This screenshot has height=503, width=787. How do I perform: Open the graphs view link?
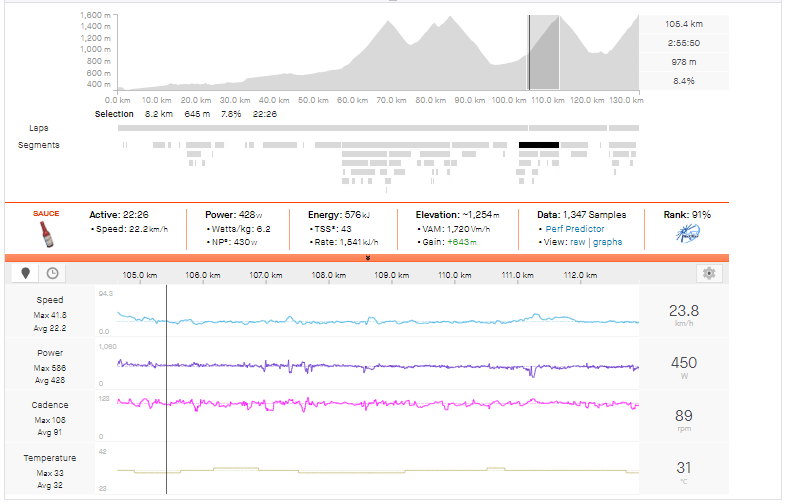[x=607, y=242]
